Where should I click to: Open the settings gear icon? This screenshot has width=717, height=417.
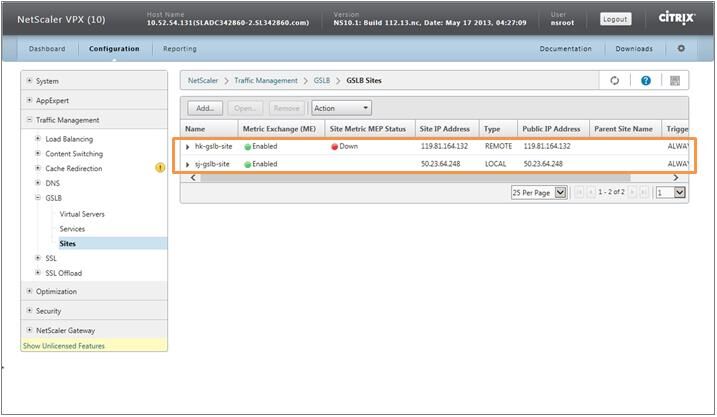[x=681, y=48]
